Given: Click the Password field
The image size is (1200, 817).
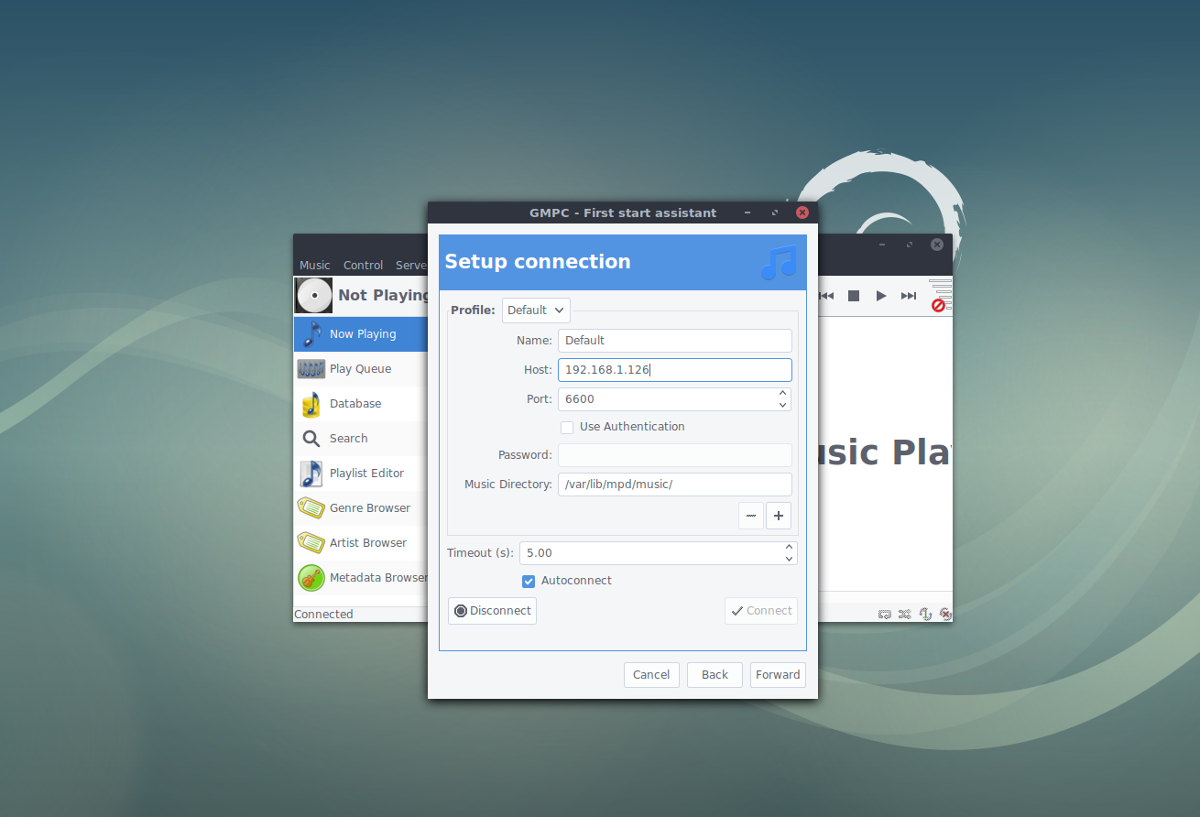Looking at the screenshot, I should click(675, 455).
